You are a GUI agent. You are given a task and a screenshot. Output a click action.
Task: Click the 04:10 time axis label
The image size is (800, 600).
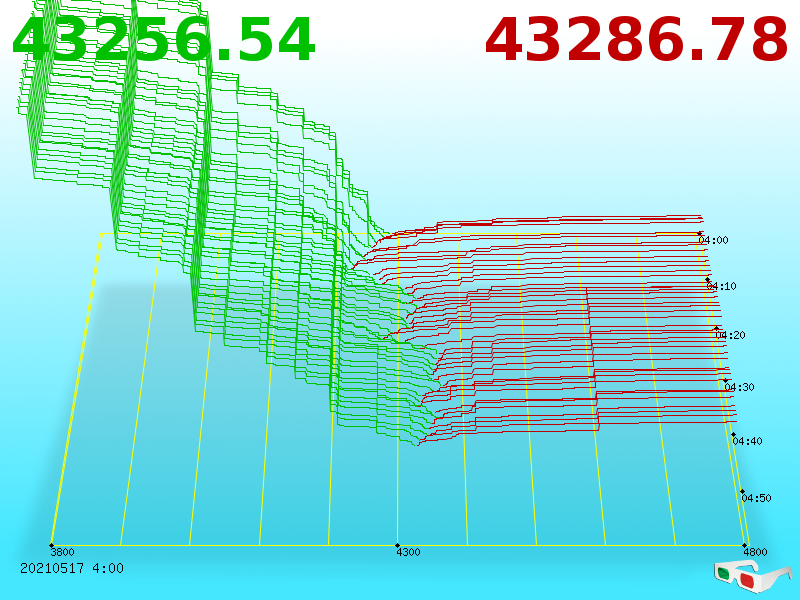721,286
